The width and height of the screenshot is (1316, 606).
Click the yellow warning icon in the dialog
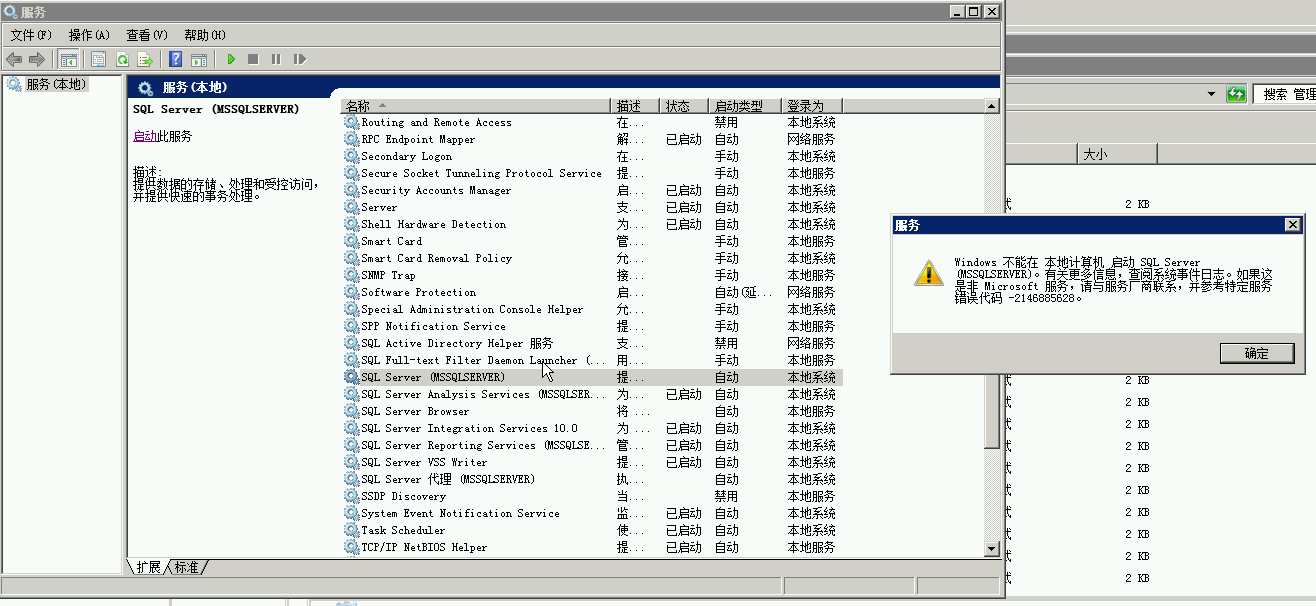(x=929, y=271)
